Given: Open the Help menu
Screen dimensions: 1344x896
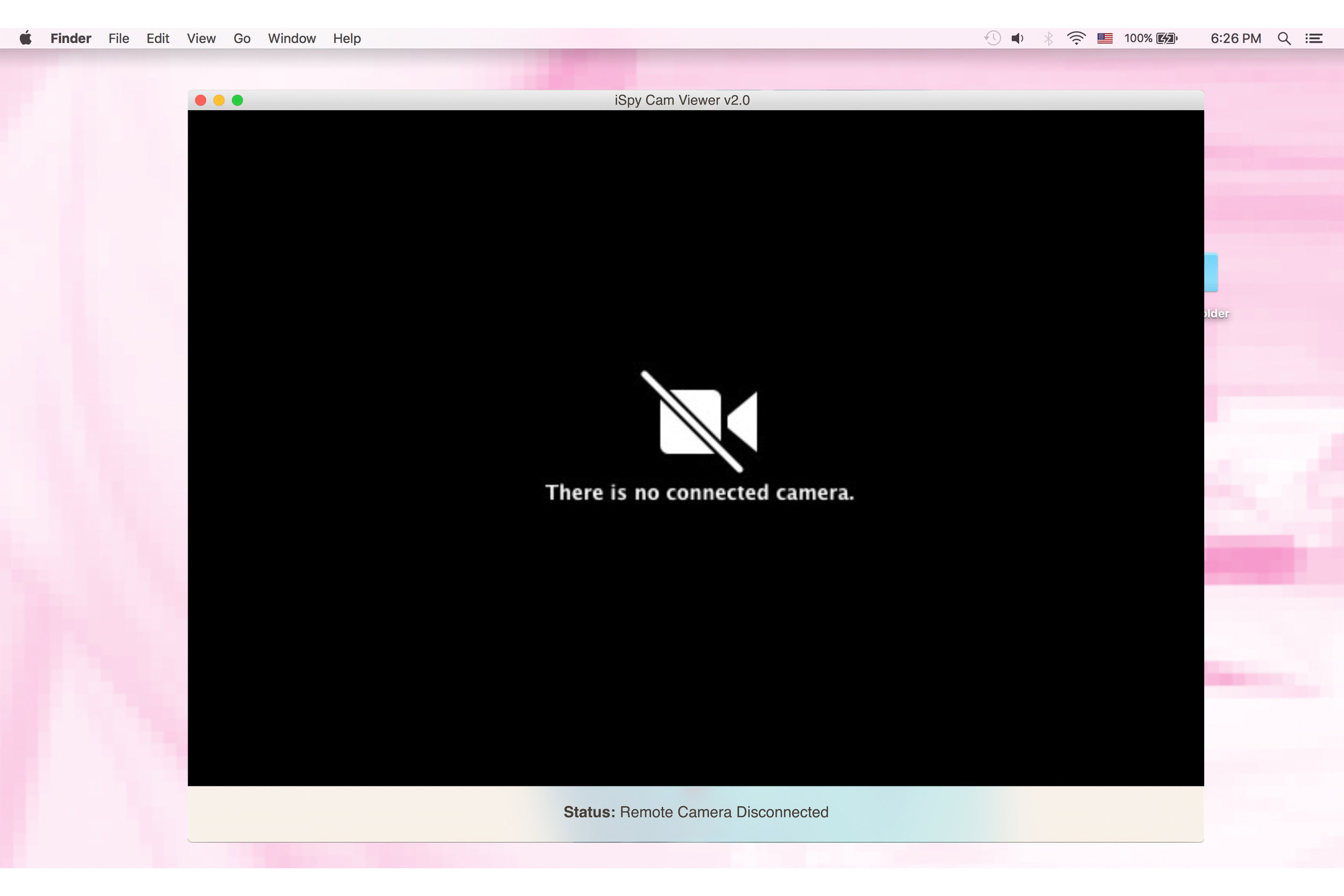Looking at the screenshot, I should (347, 38).
